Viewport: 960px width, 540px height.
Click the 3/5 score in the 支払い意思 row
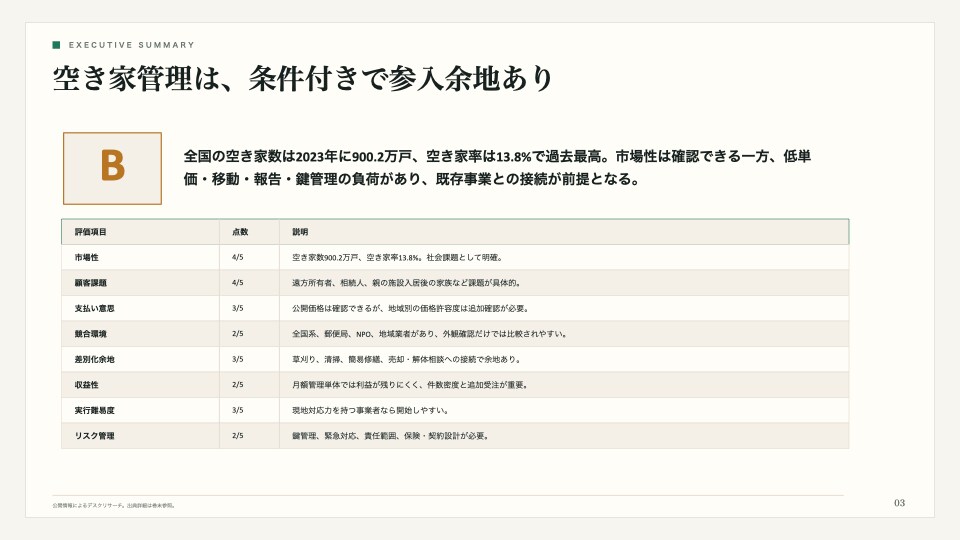point(238,309)
